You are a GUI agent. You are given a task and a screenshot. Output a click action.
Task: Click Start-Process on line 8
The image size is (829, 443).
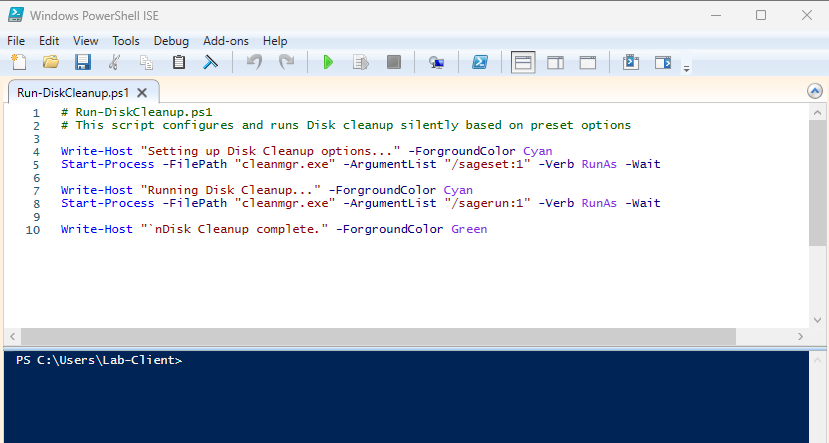(107, 203)
